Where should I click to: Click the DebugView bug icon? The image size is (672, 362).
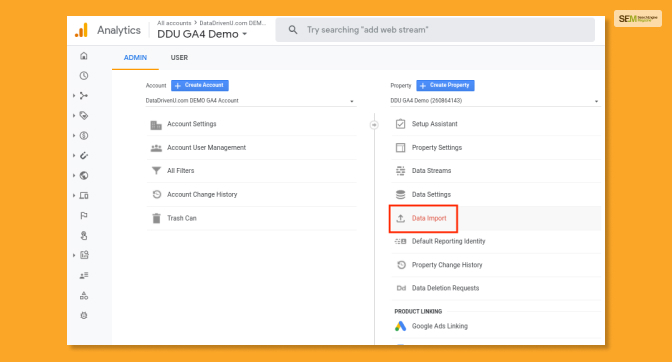pyautogui.click(x=84, y=315)
